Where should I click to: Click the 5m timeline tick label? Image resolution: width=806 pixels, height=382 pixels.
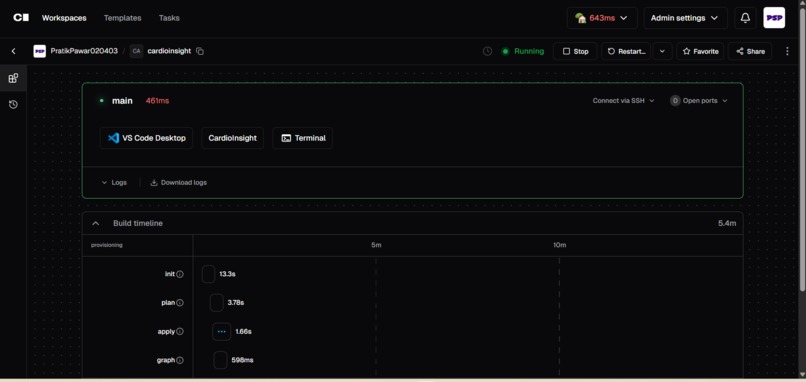[376, 245]
